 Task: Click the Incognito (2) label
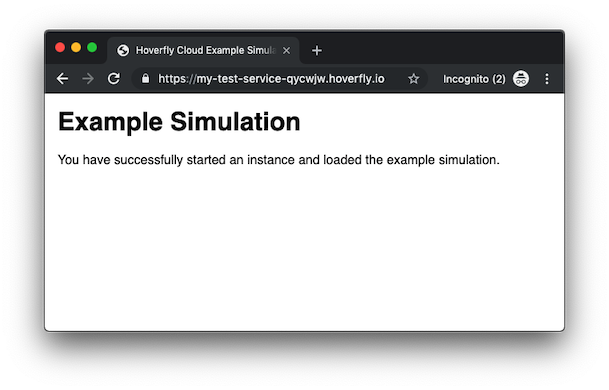pyautogui.click(x=474, y=79)
